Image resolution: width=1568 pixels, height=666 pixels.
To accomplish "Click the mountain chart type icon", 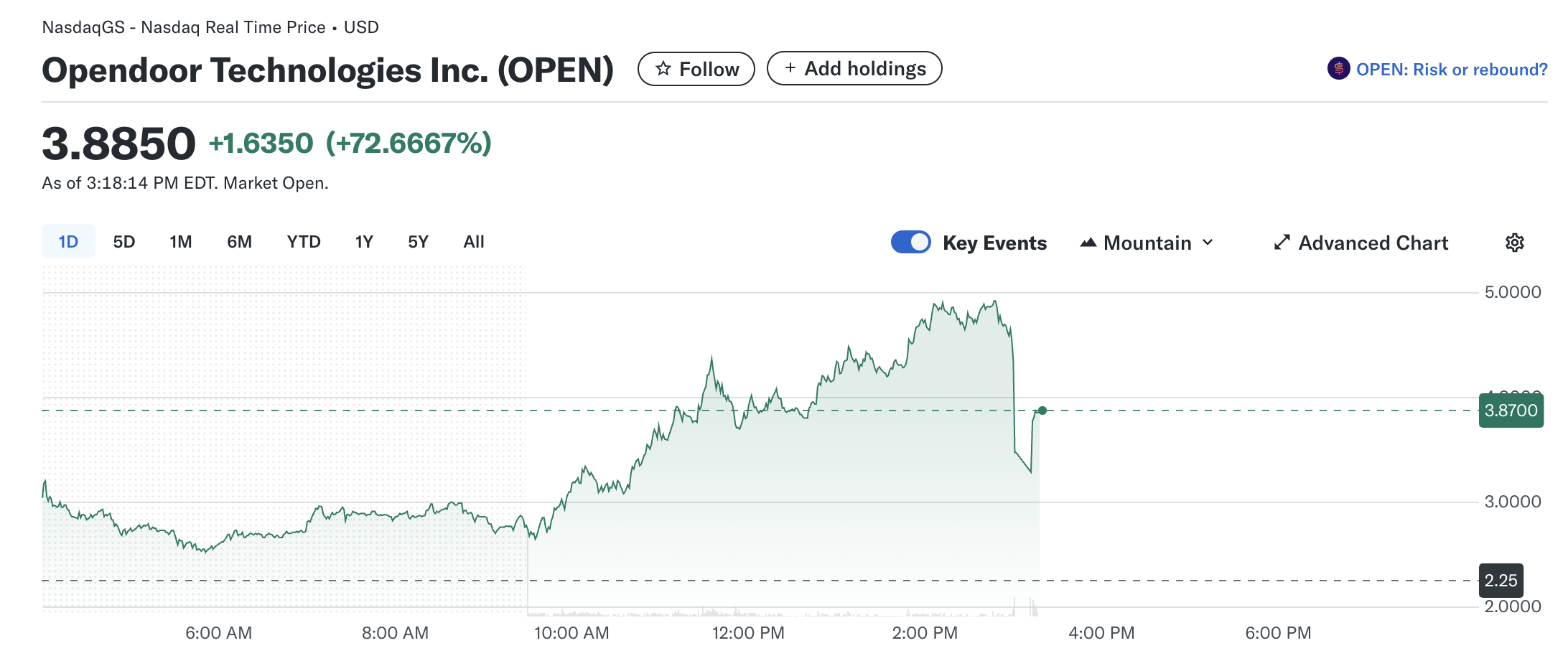I will [x=1088, y=243].
